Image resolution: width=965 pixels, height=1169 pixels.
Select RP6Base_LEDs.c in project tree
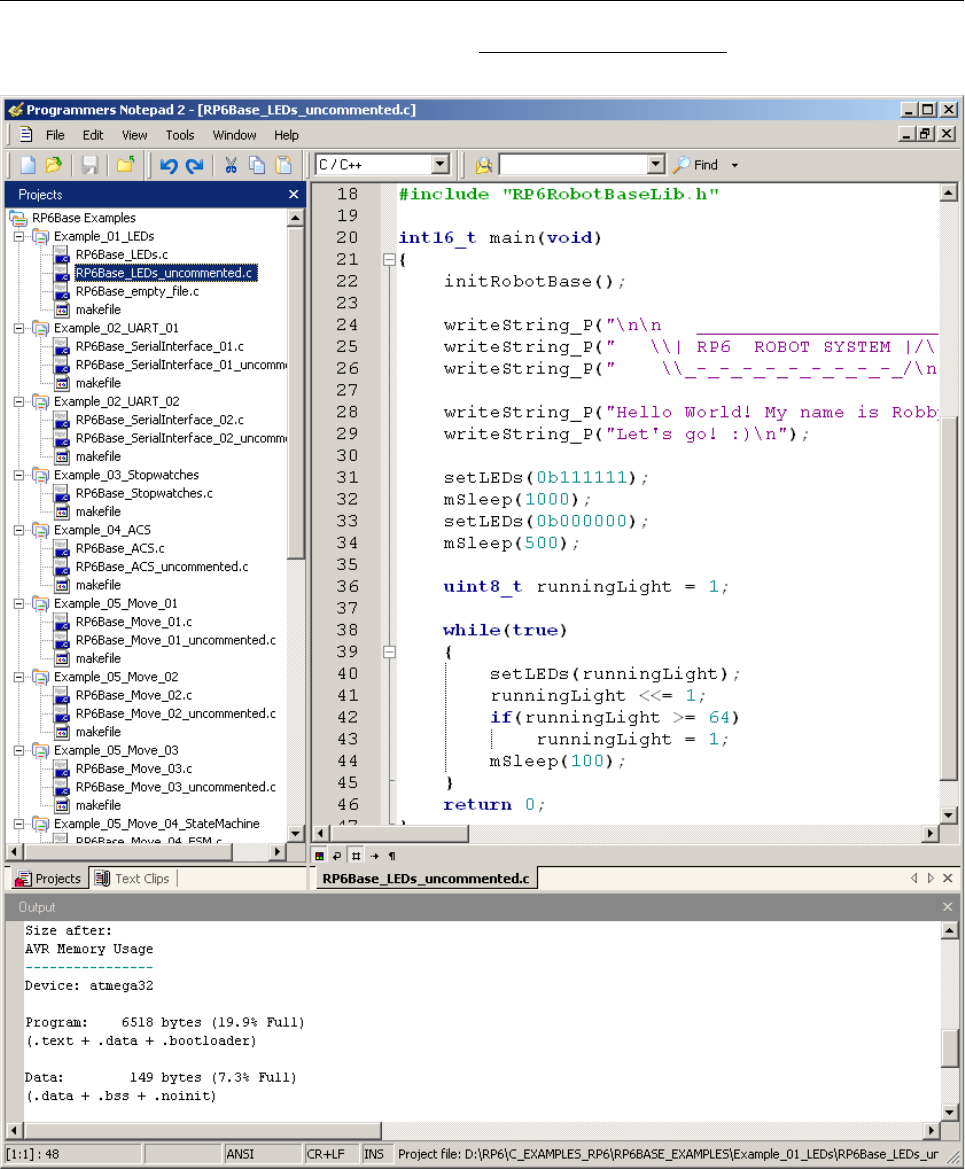[x=122, y=255]
